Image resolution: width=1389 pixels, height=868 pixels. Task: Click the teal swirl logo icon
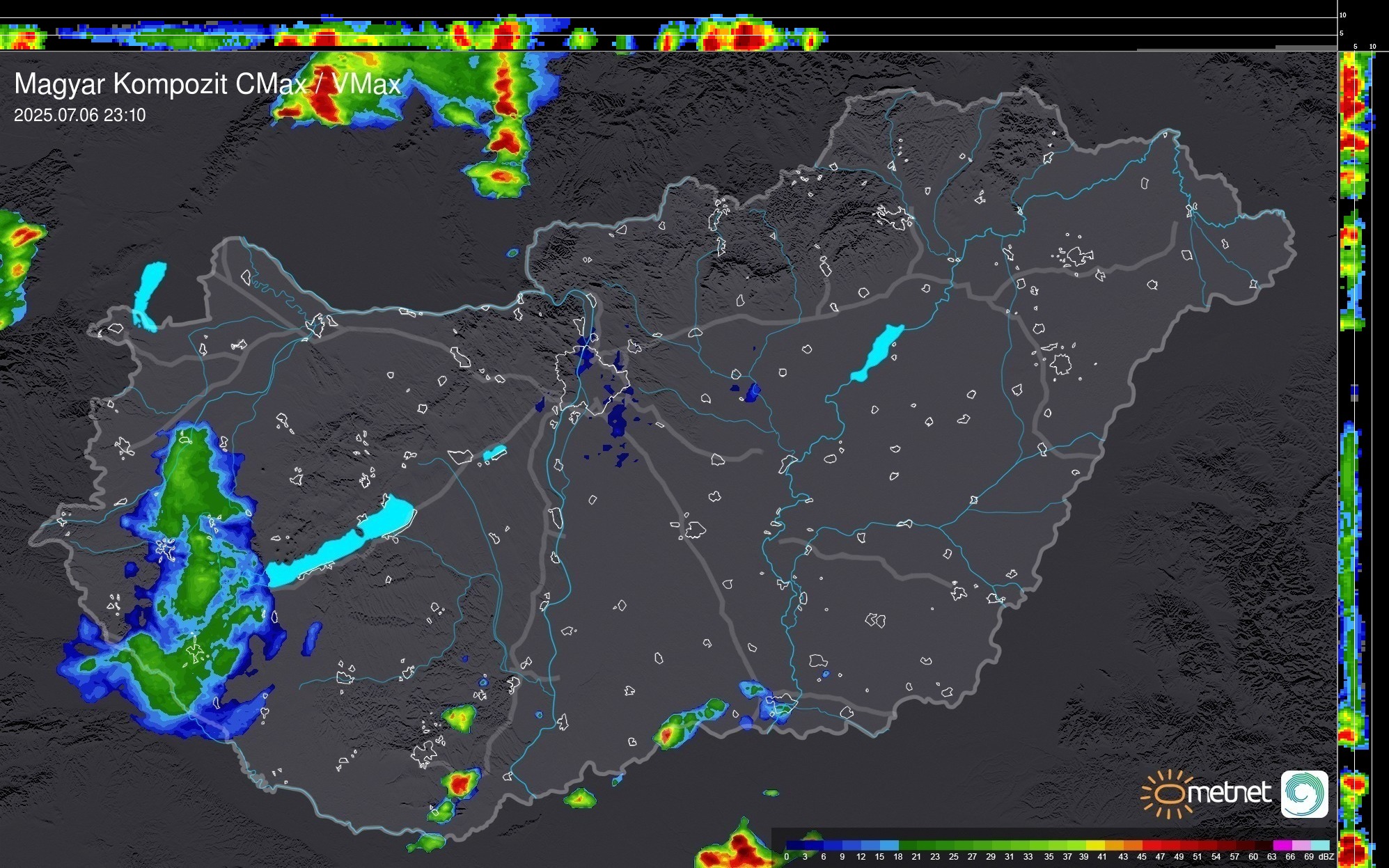[1304, 794]
